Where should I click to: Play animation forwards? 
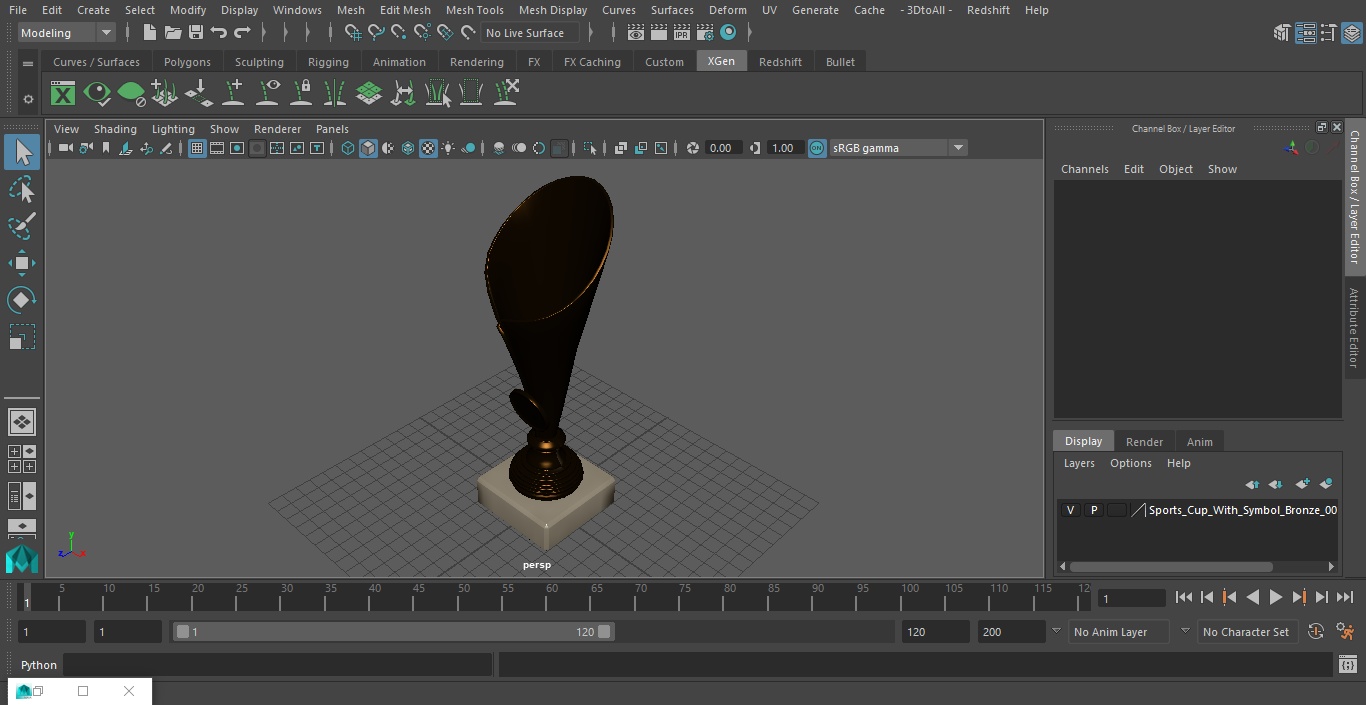(x=1275, y=597)
